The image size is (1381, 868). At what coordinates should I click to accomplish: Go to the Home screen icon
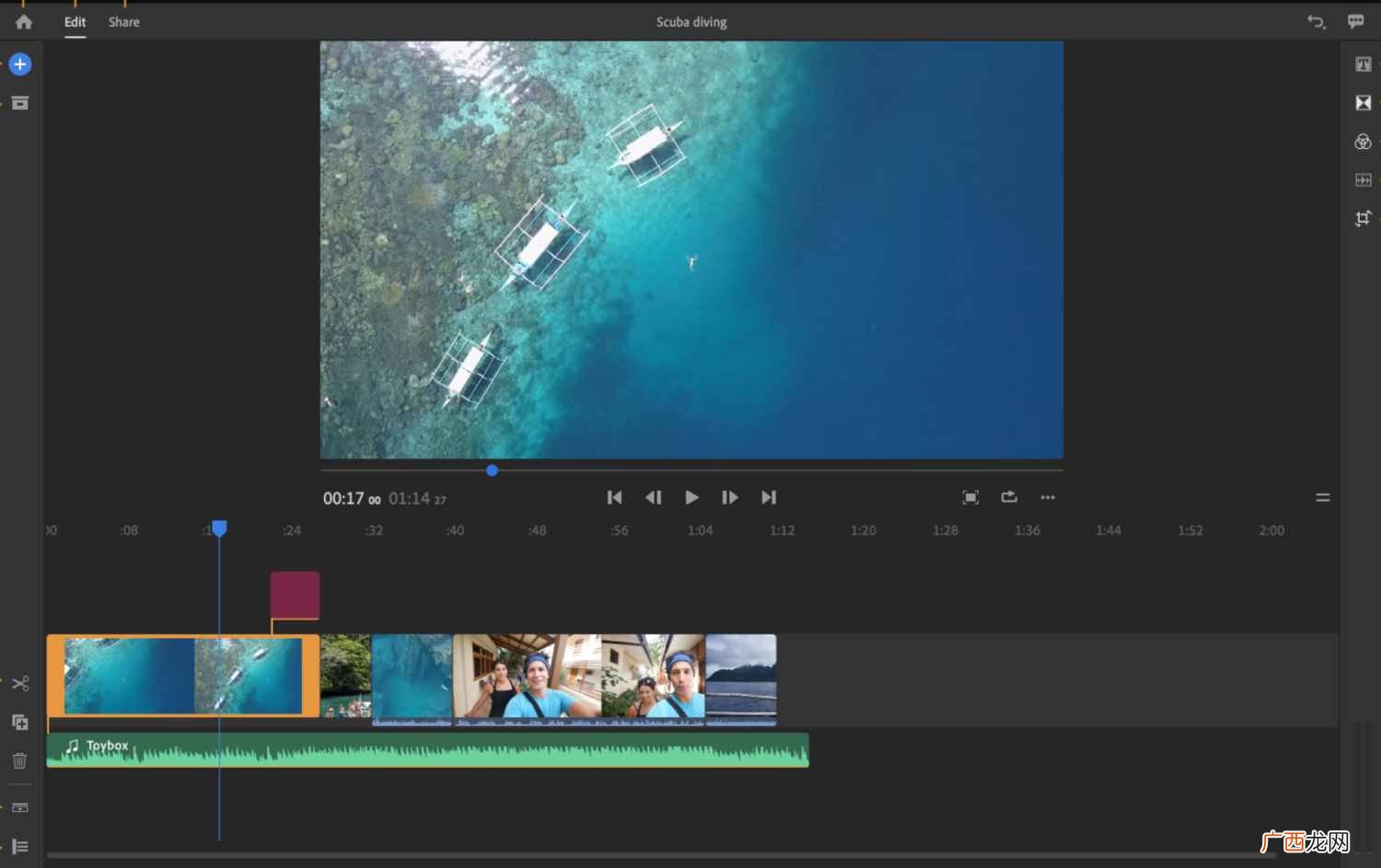click(24, 22)
